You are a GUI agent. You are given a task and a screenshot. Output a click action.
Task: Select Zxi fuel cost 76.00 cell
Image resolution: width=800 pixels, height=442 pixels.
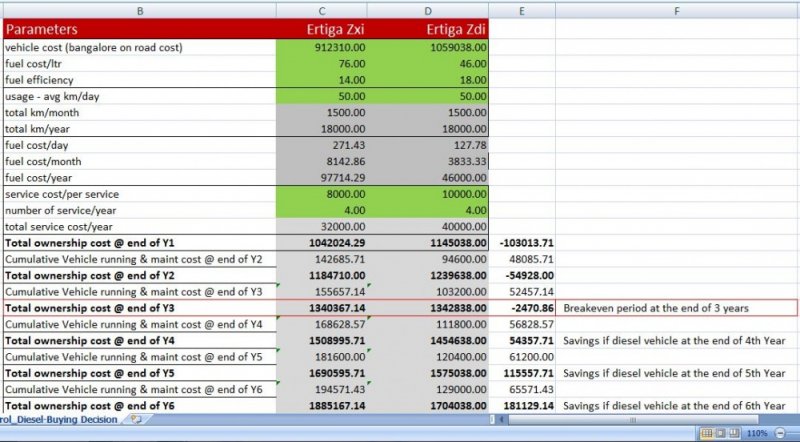coord(321,64)
